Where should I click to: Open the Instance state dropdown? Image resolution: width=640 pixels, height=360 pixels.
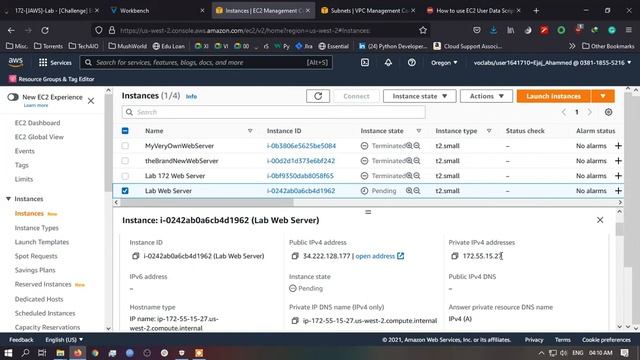point(420,96)
